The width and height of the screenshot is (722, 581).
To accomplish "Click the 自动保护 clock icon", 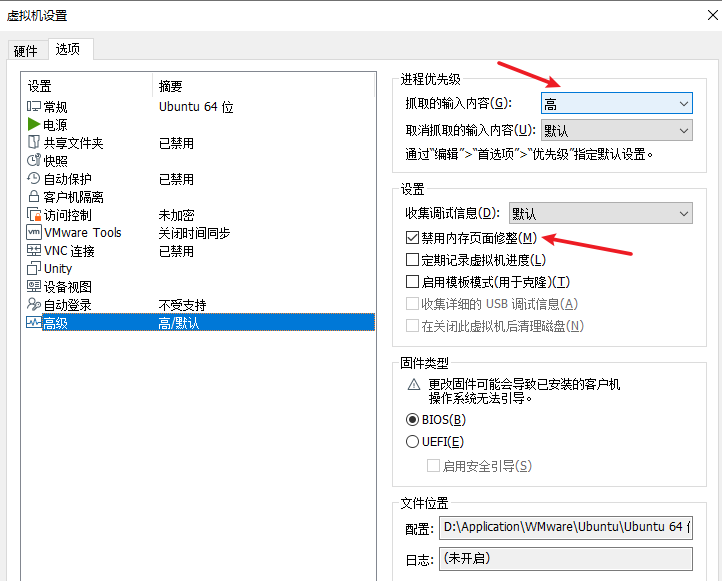I will click(x=34, y=178).
